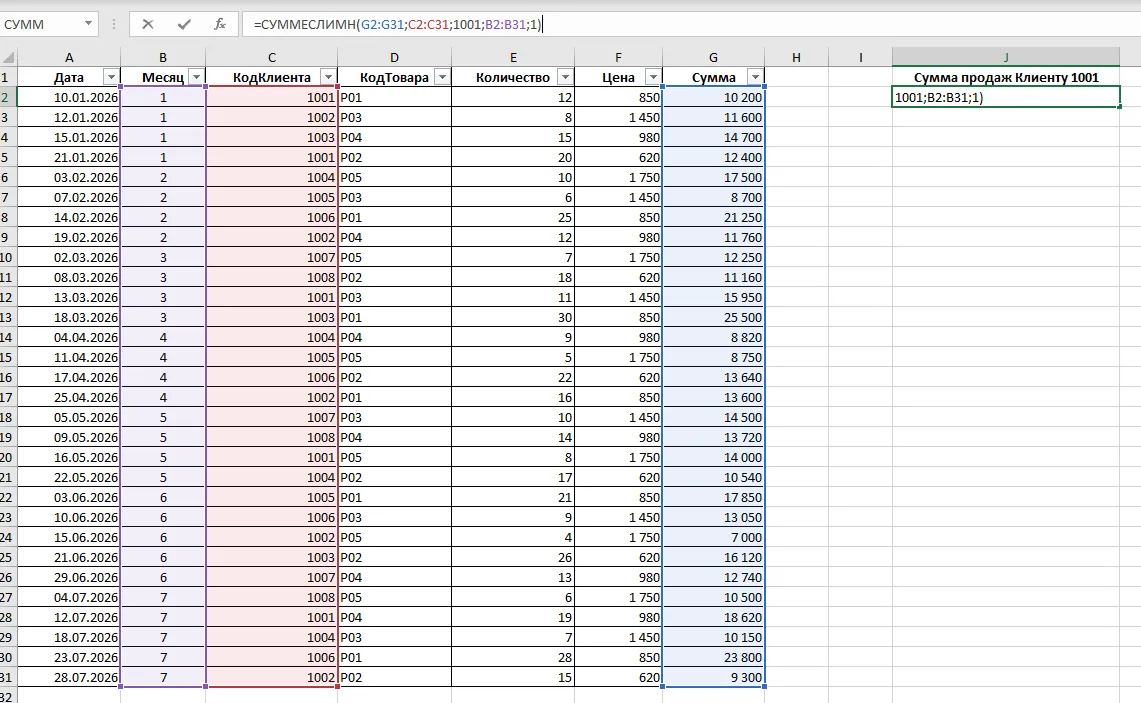Screen dimensions: 1141x703
Task: Open the Месяц column filter dropdown
Action: pos(196,77)
